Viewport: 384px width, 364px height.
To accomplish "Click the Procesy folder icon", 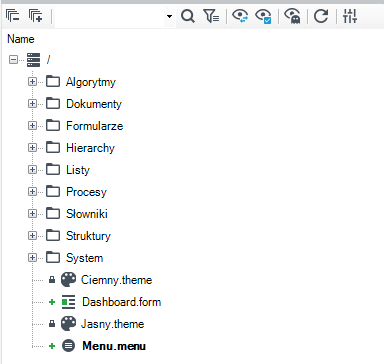I will (x=53, y=191).
